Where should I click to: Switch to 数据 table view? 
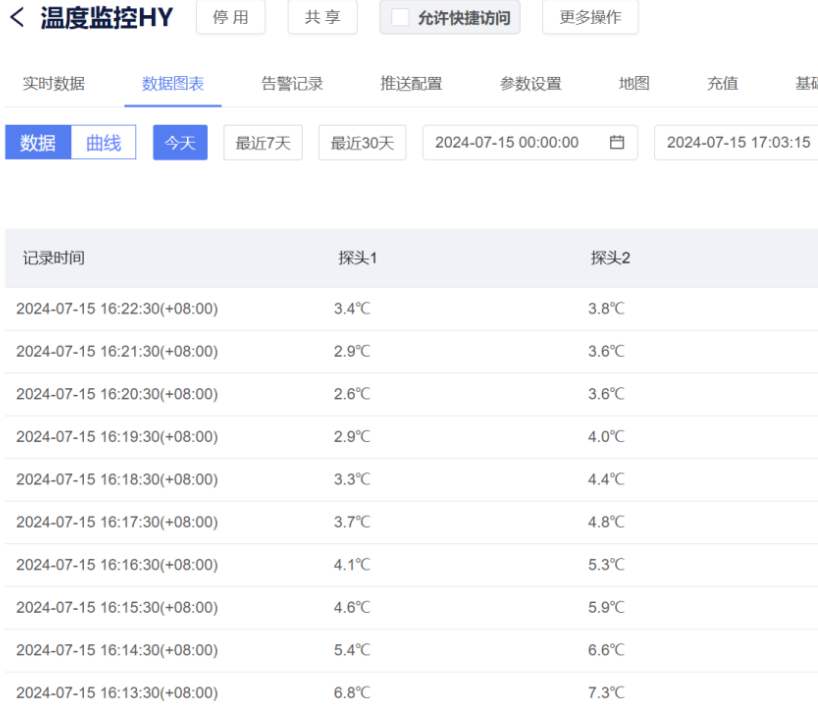point(38,143)
